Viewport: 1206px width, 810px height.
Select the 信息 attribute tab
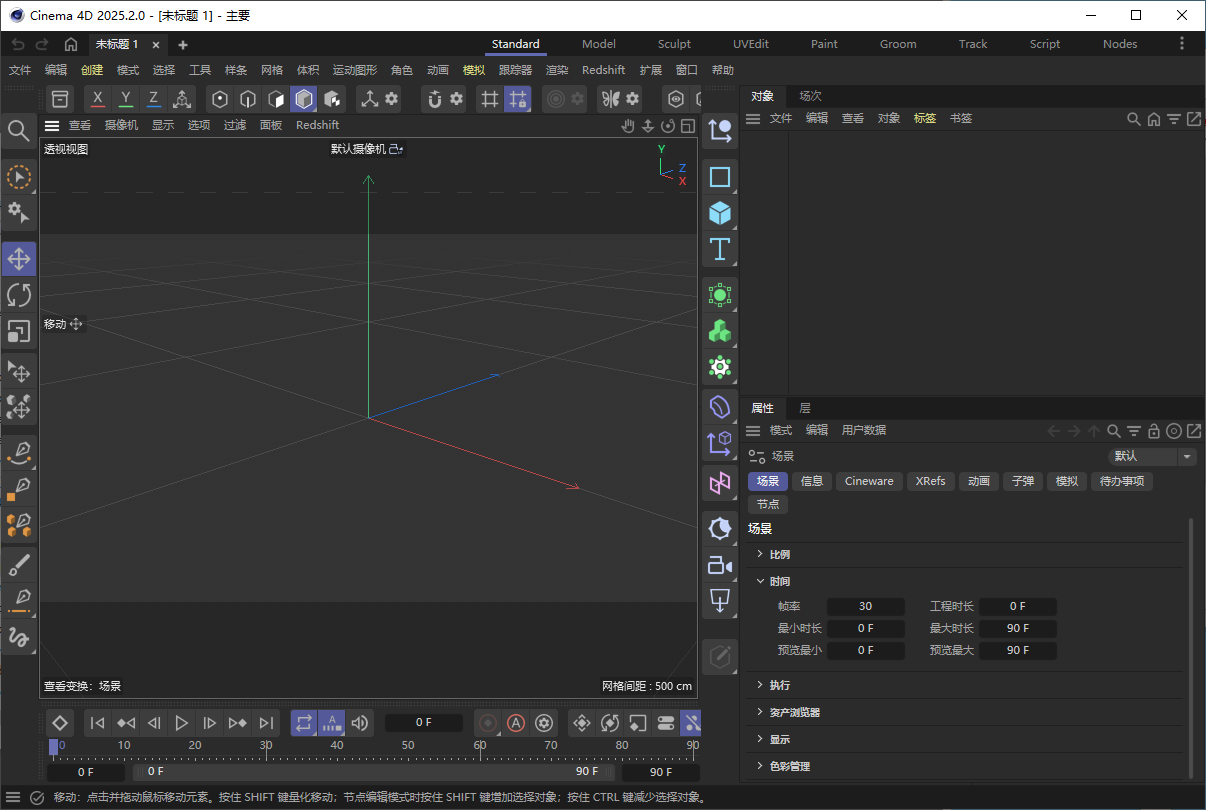812,481
